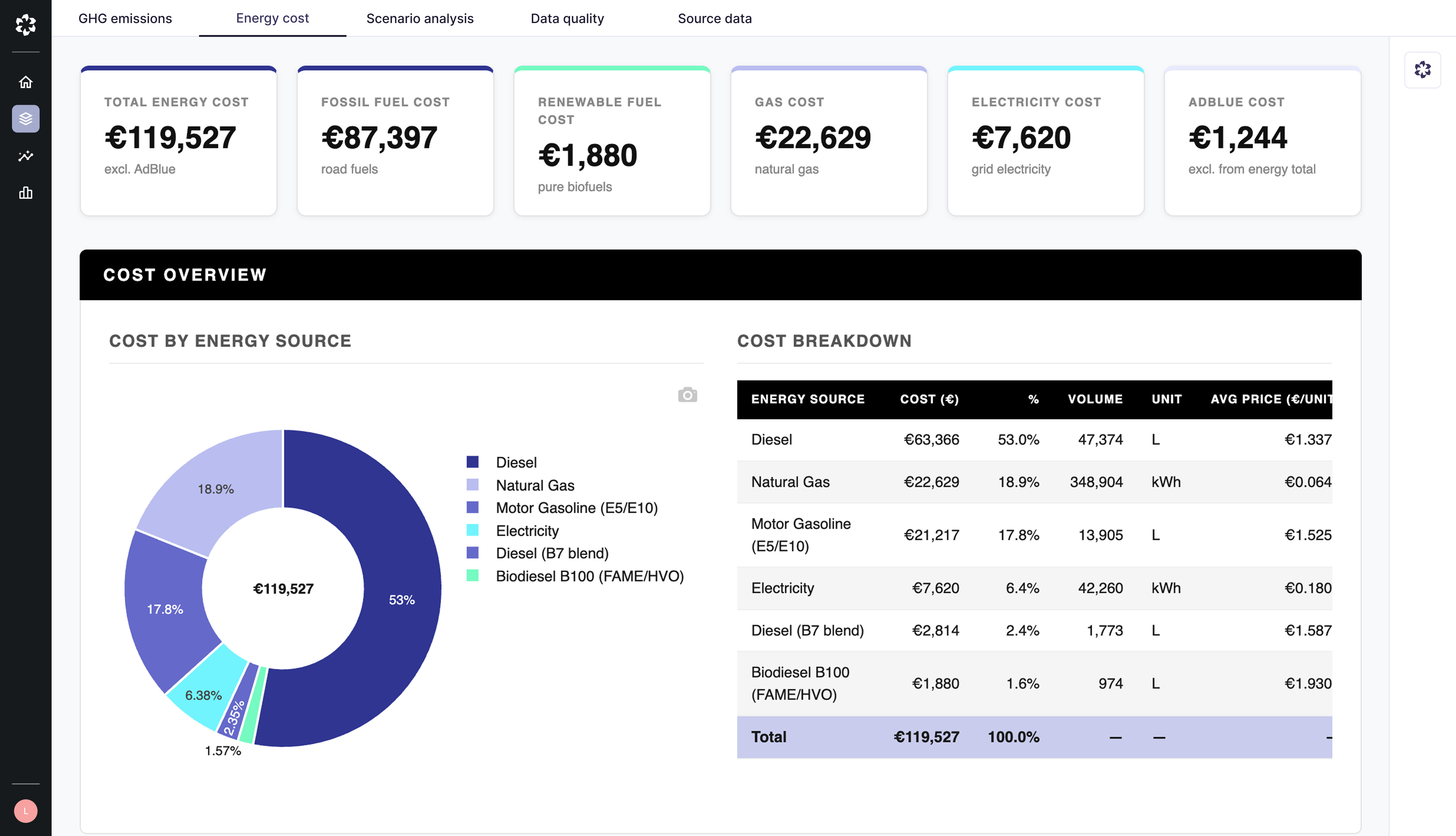This screenshot has height=836, width=1456.
Task: Click Diesel (B7 blend) cost €2,814
Action: (935, 630)
